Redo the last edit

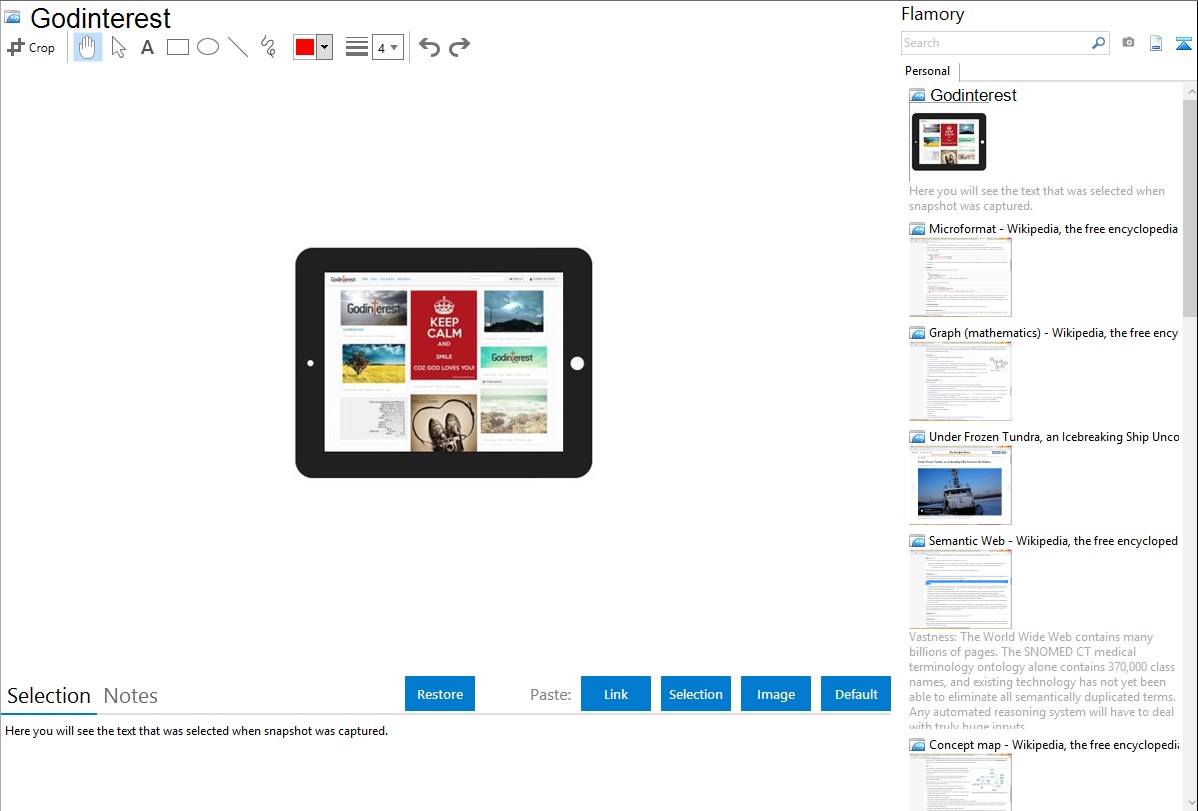coord(459,47)
